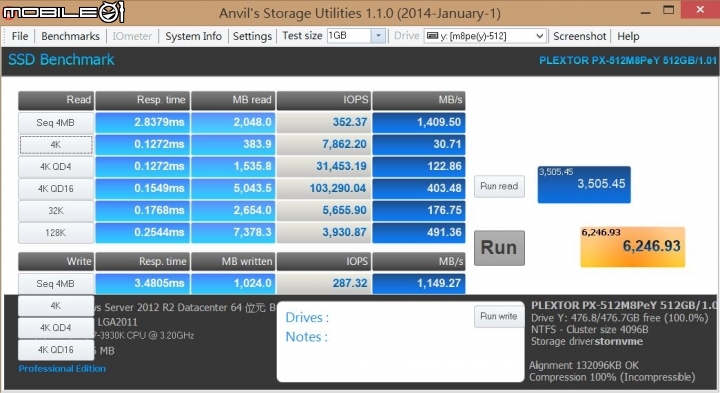Open the Benchmarks menu
Image resolution: width=720 pixels, height=393 pixels.
point(70,36)
